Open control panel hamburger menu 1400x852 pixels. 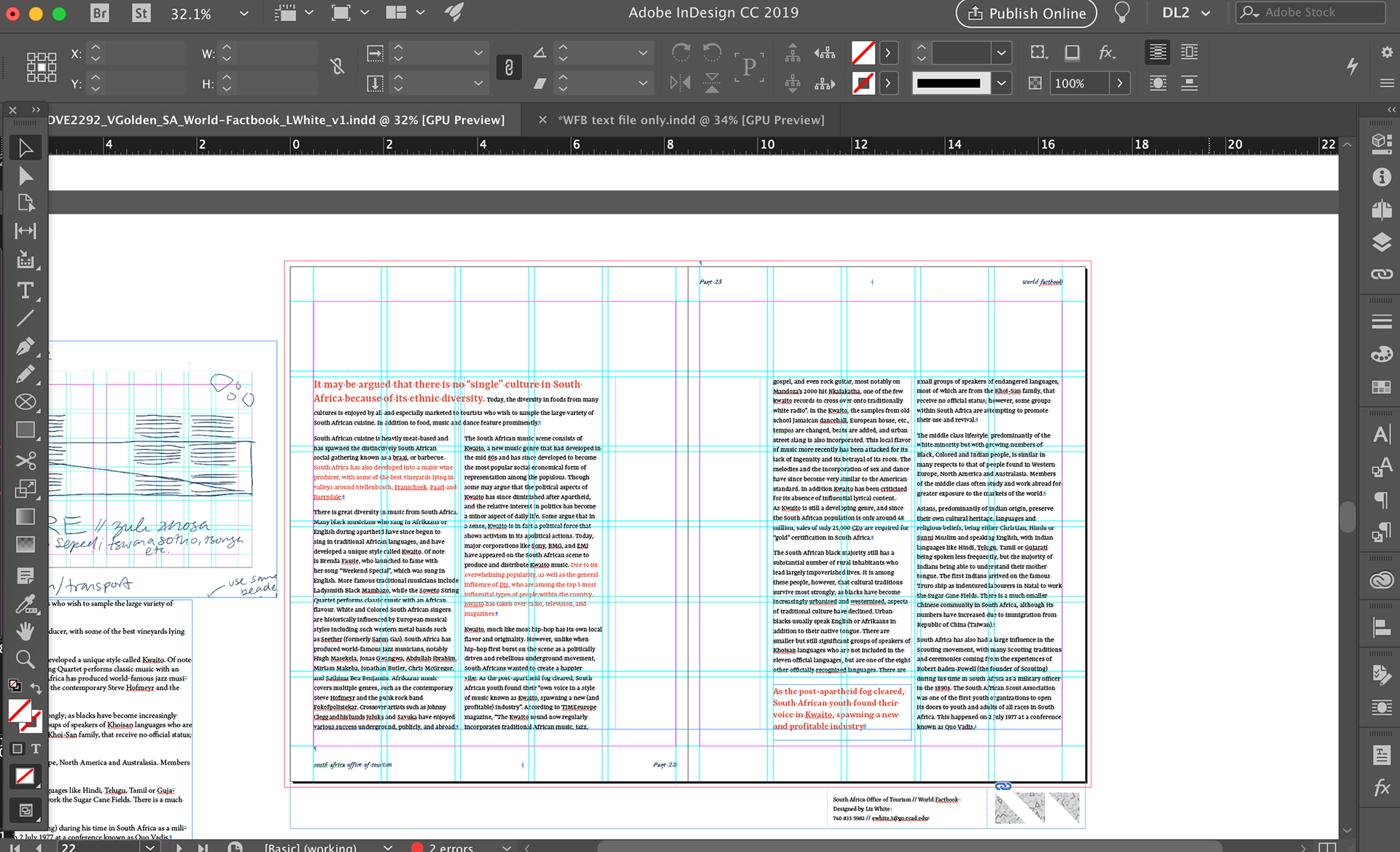(x=1387, y=83)
